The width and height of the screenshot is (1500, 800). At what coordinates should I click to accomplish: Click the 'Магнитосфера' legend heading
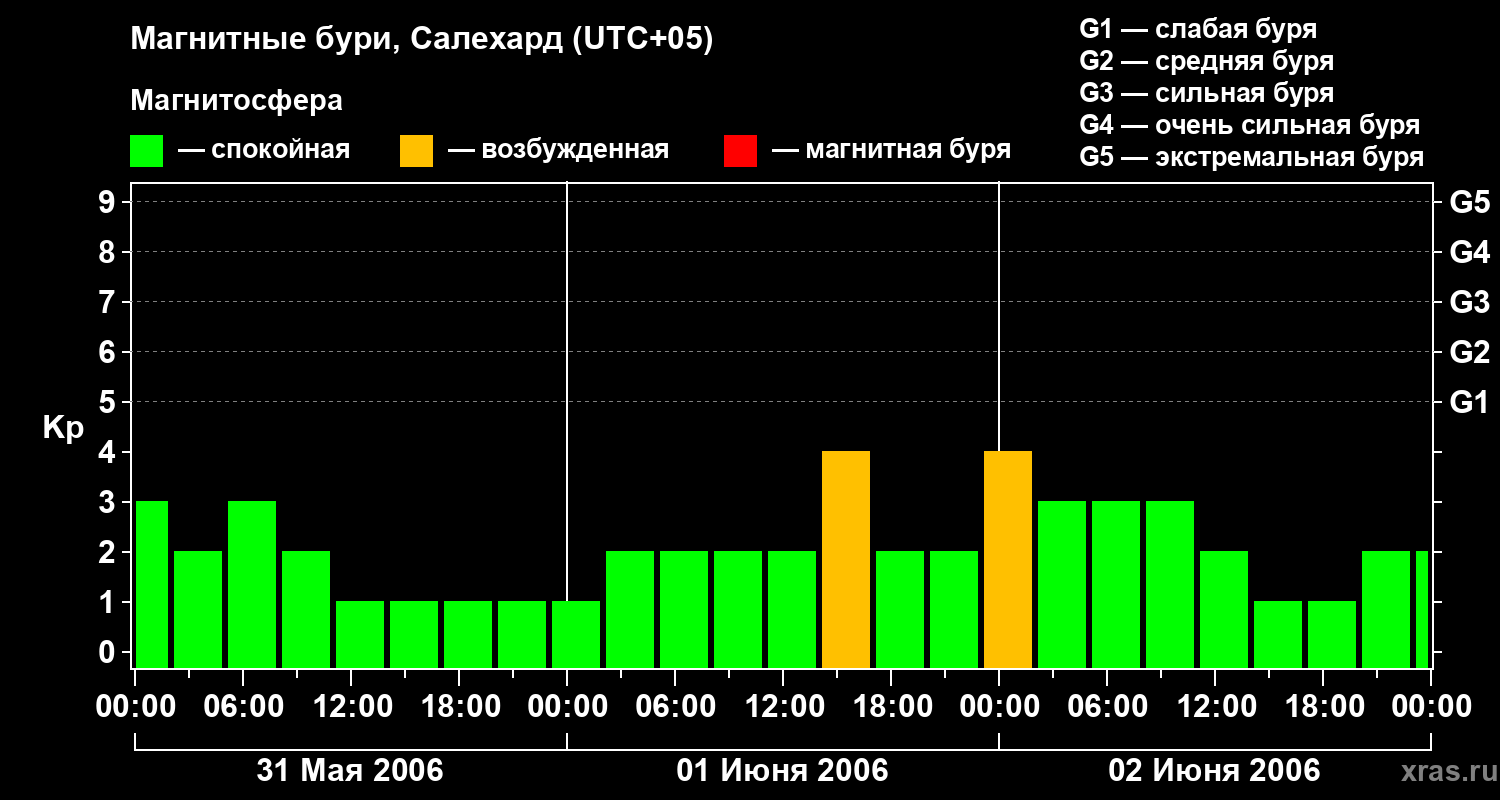click(x=237, y=101)
